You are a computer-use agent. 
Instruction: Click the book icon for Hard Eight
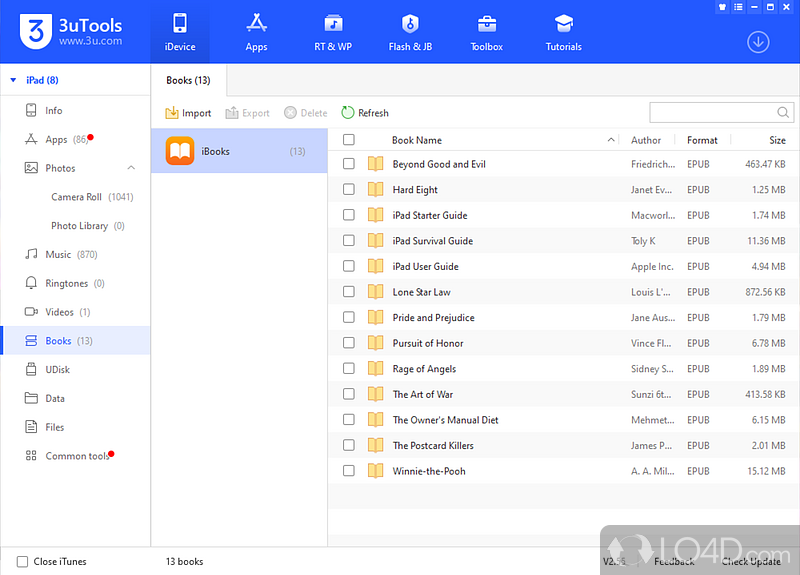[376, 189]
